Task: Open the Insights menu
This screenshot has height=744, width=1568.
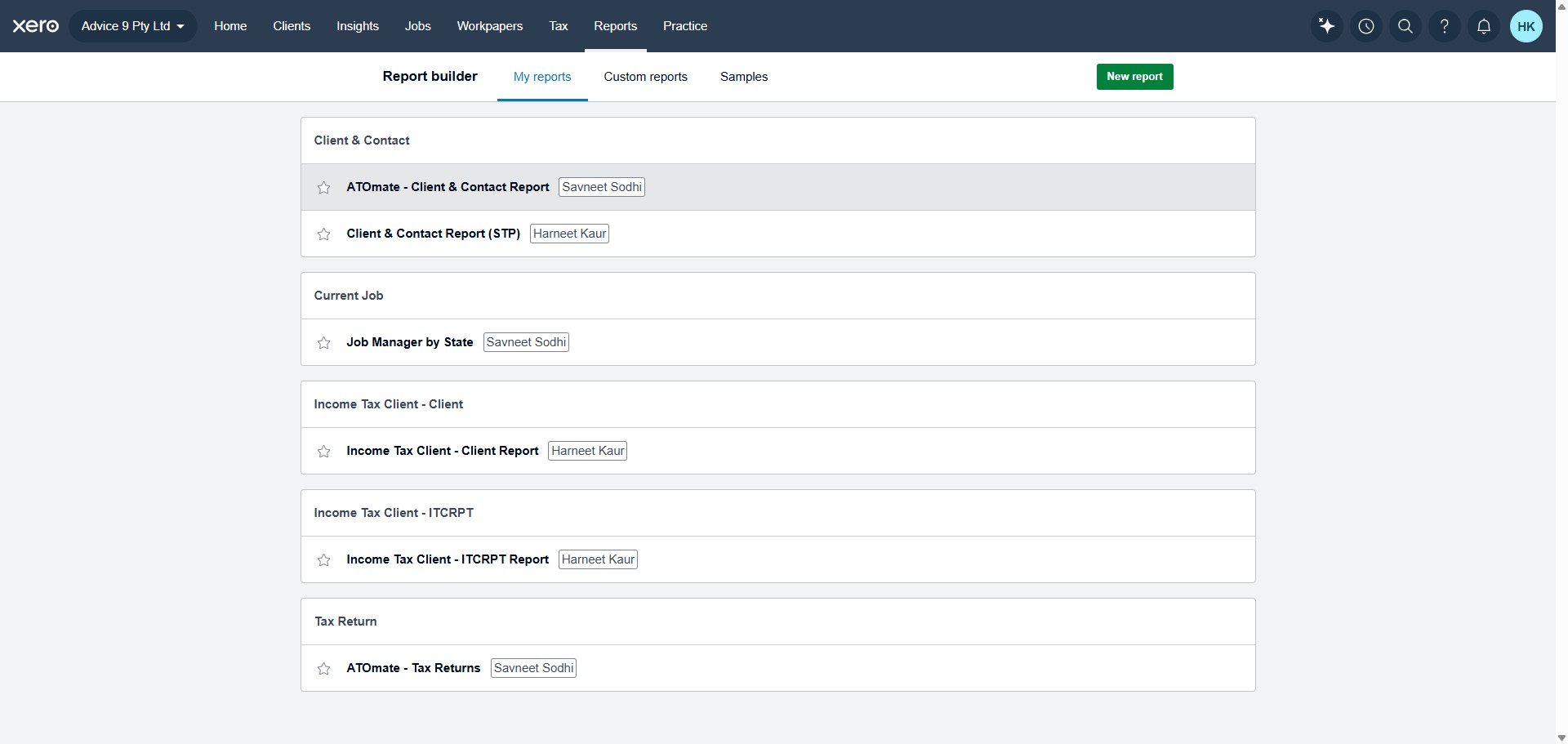Action: [358, 26]
